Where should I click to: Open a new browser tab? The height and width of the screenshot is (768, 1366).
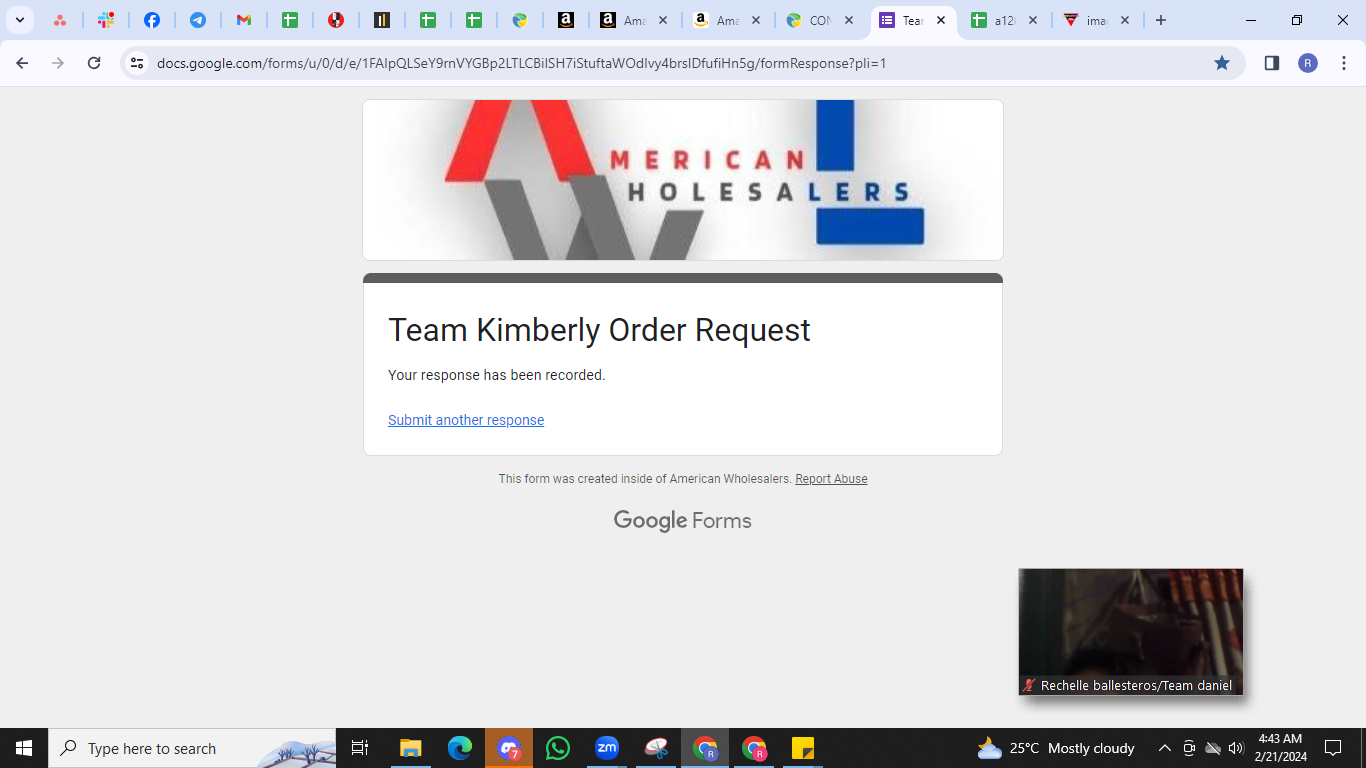coord(1161,20)
